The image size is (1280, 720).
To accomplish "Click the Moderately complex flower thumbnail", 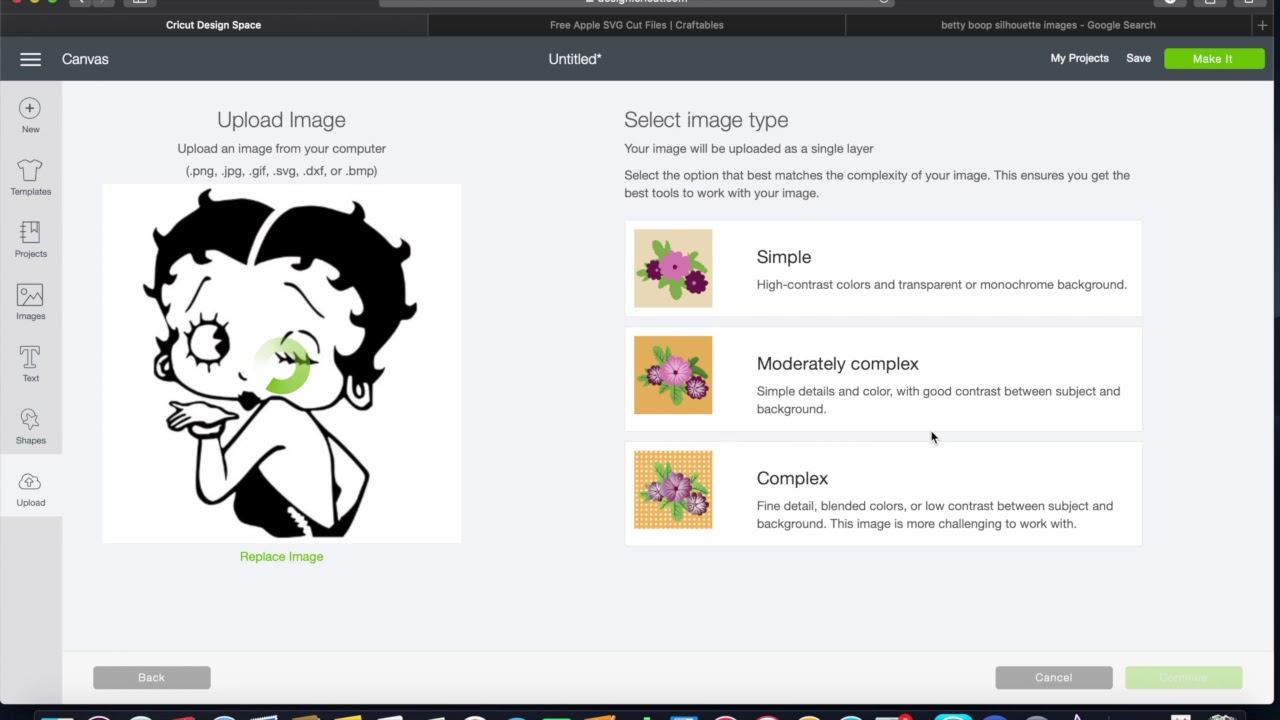I will 673,375.
